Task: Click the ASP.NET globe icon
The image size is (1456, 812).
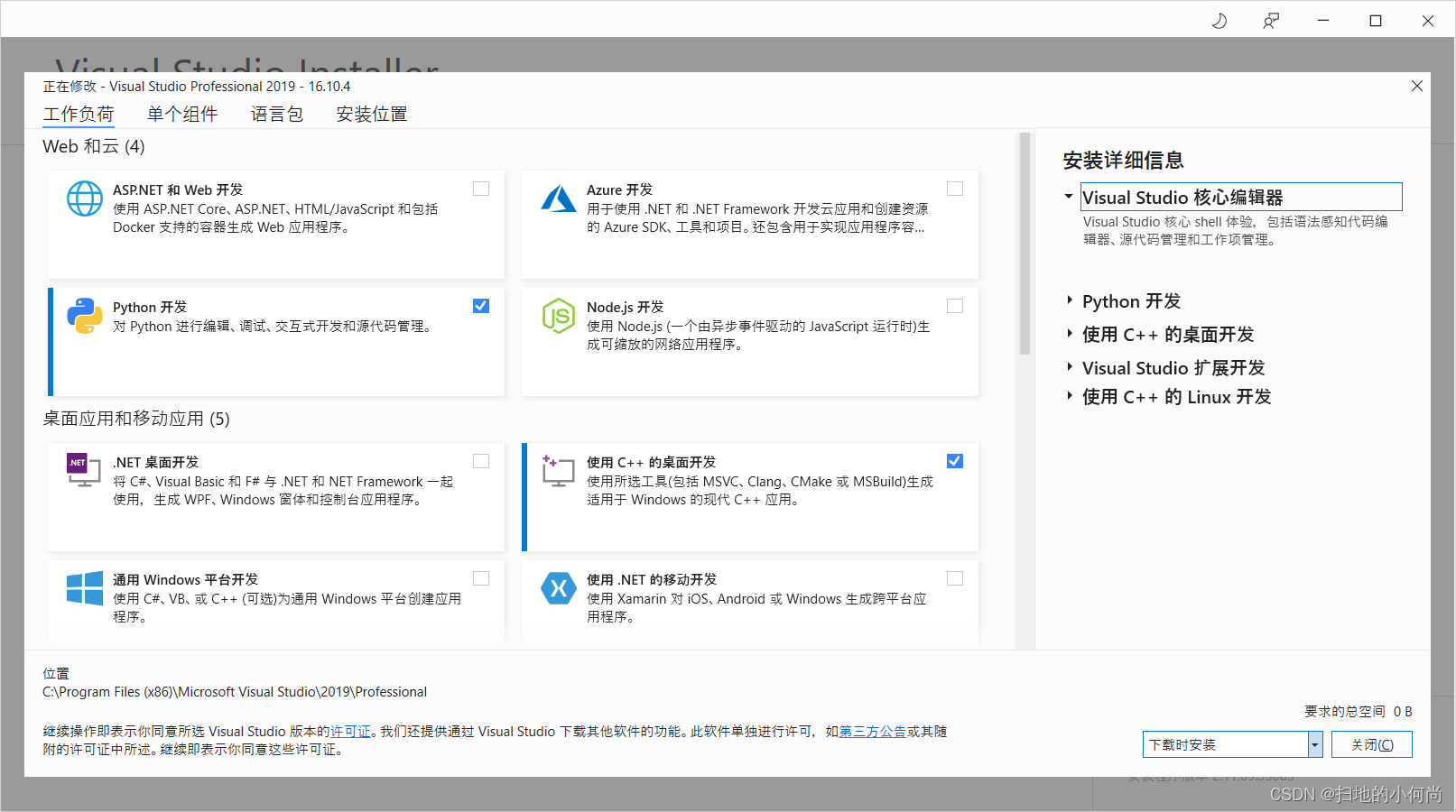Action: point(85,198)
